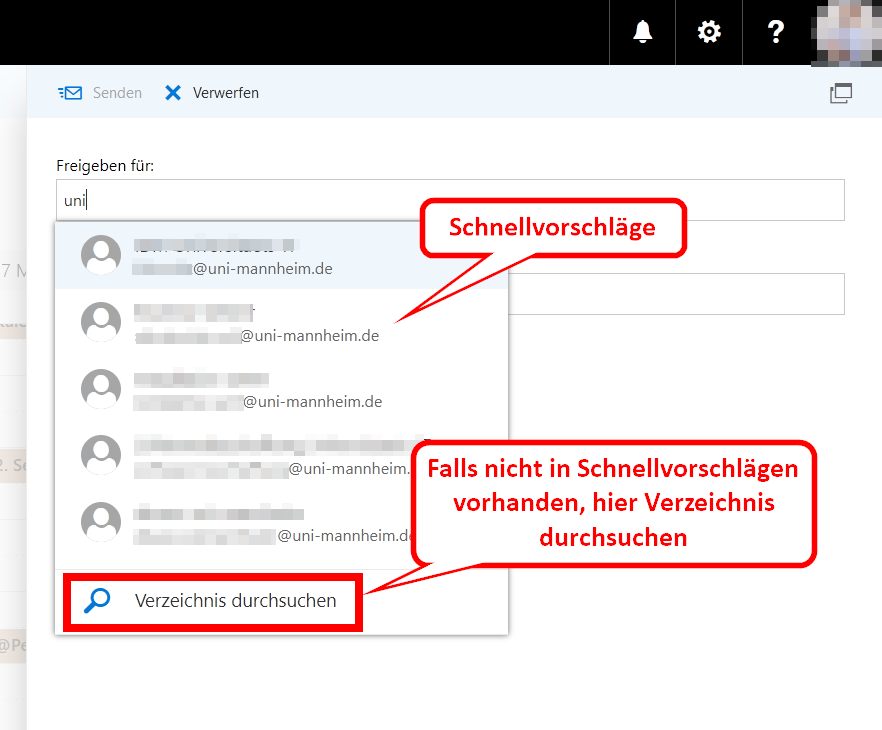Click the avatar of first suggestion
The width and height of the screenshot is (882, 730).
[x=101, y=255]
